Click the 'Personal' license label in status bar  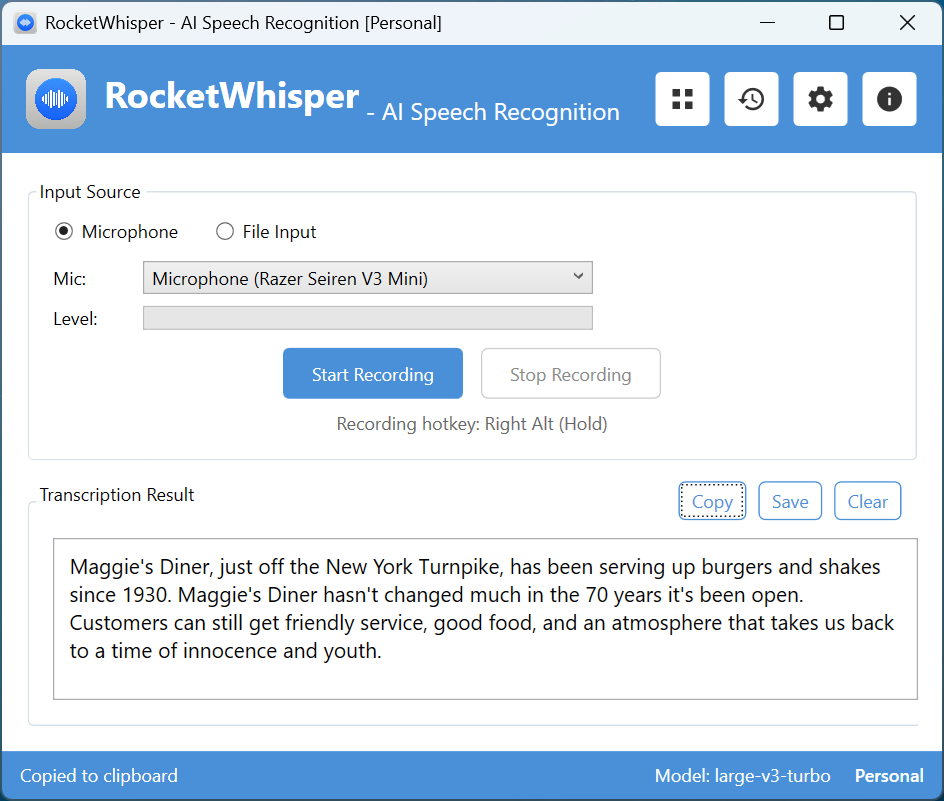pyautogui.click(x=889, y=776)
